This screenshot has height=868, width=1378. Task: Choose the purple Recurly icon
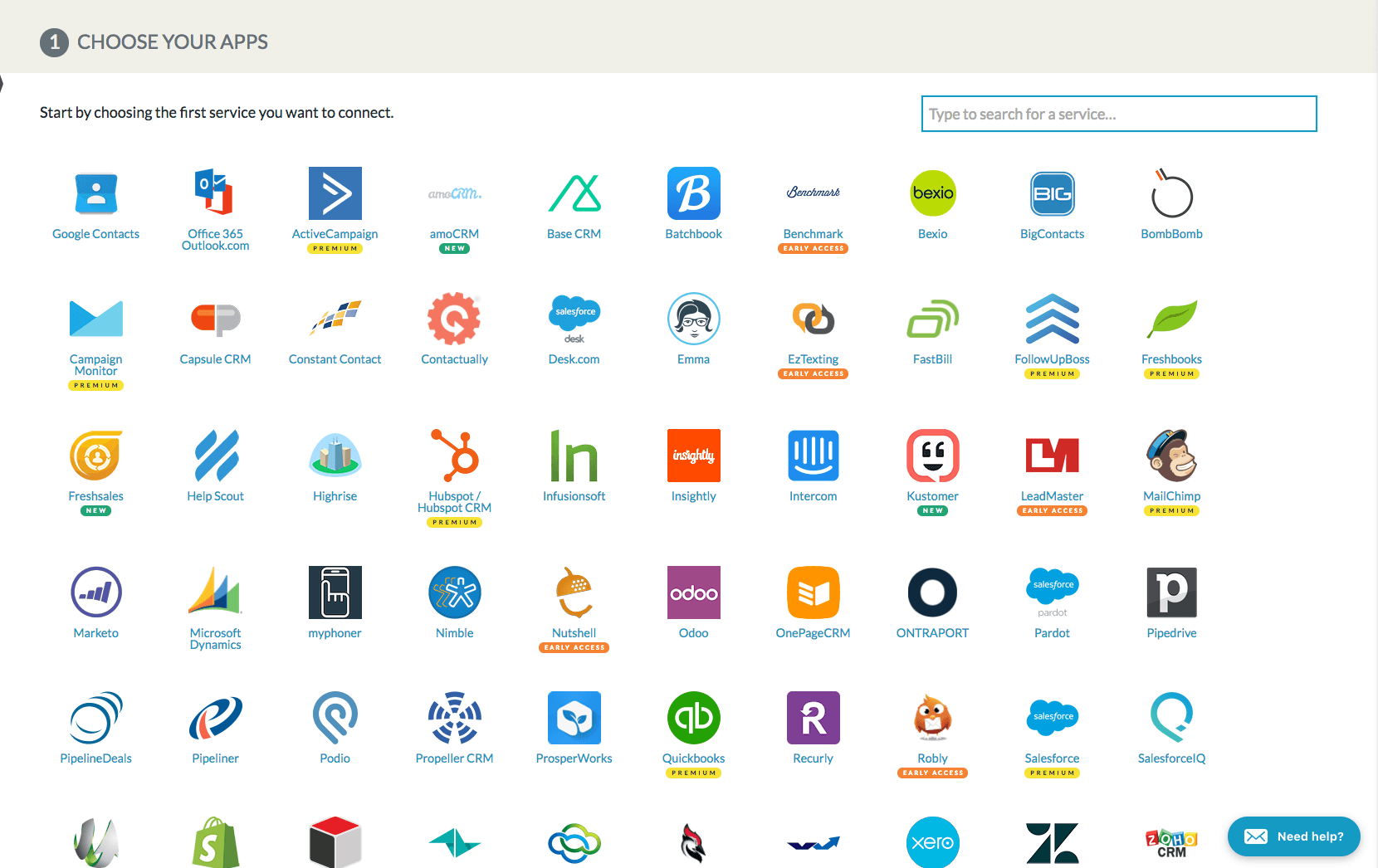[814, 718]
